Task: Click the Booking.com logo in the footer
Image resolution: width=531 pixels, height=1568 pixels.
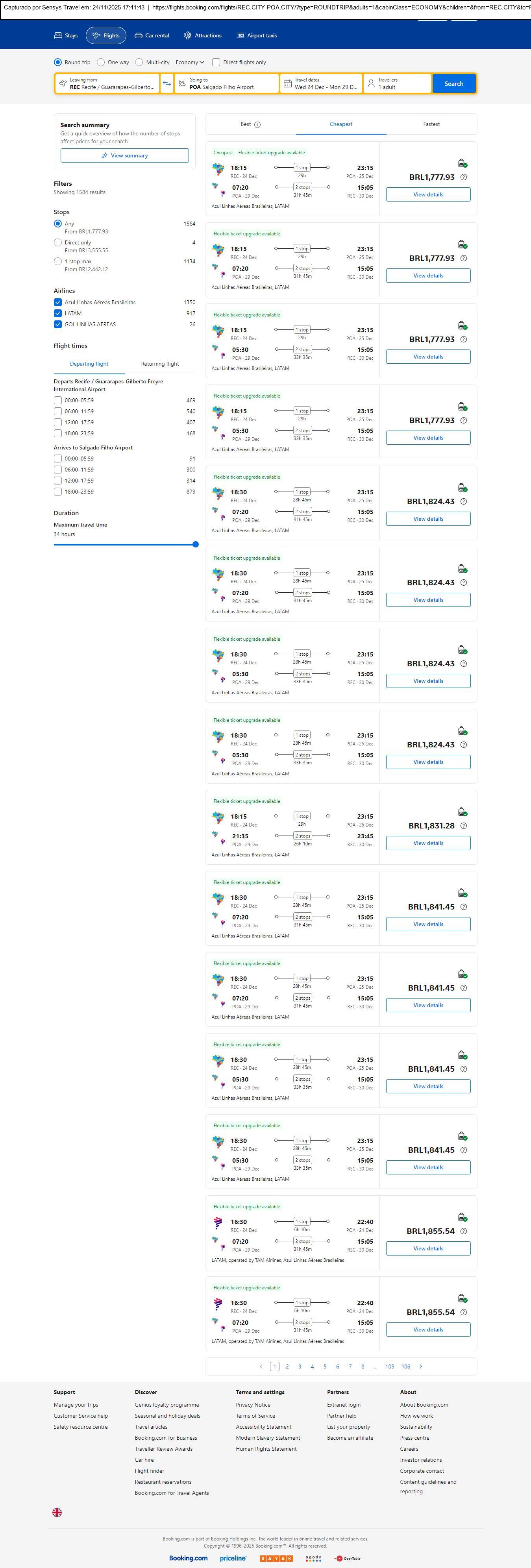Action: pyautogui.click(x=188, y=1558)
